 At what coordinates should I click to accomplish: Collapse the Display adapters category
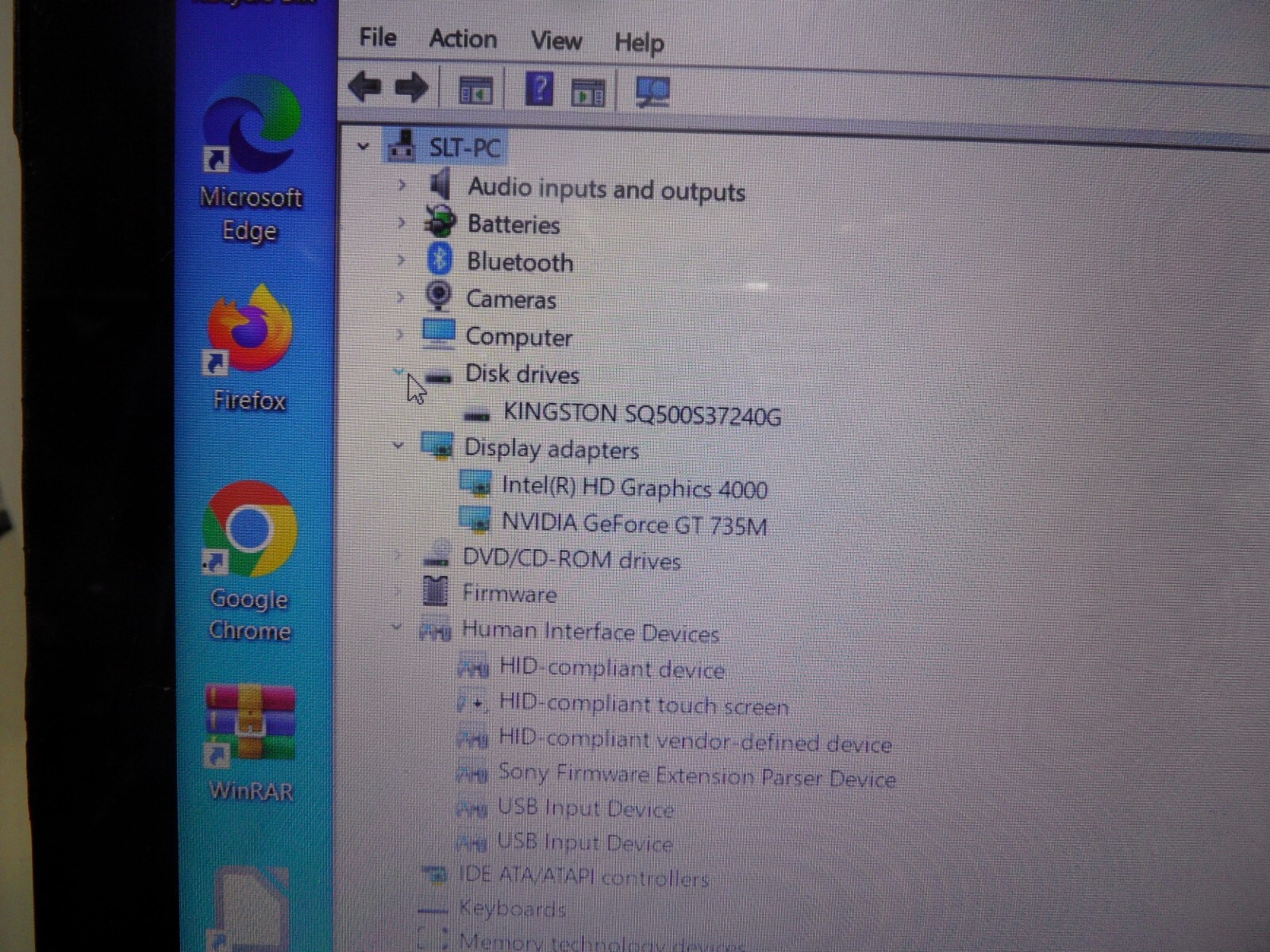(x=398, y=445)
